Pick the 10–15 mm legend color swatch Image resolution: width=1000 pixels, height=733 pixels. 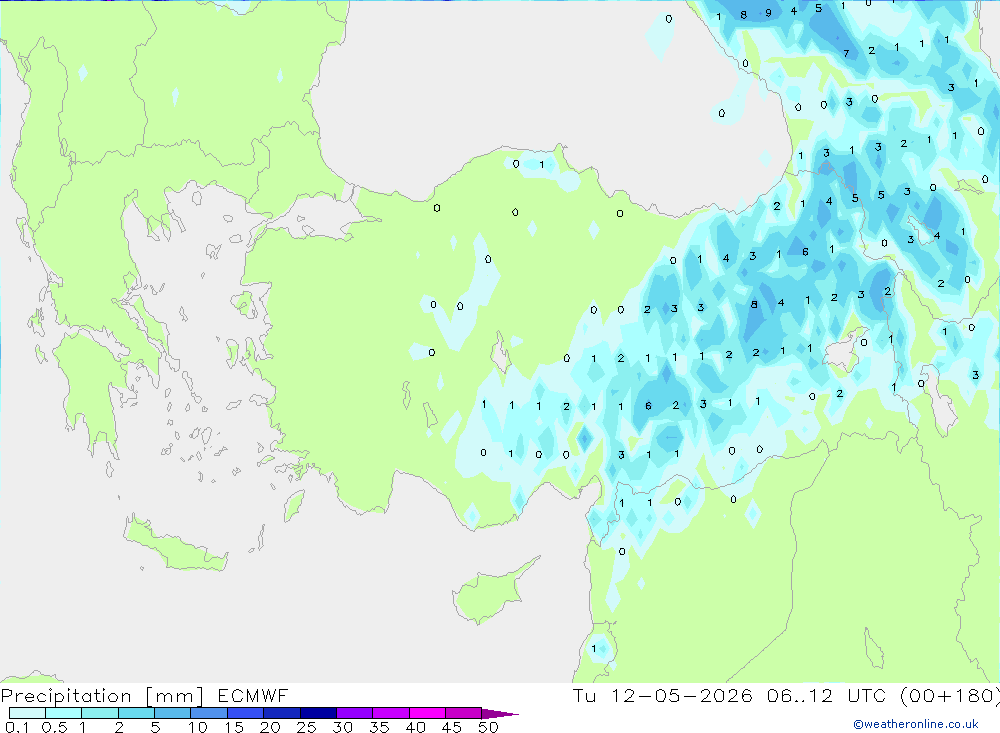coord(209,713)
